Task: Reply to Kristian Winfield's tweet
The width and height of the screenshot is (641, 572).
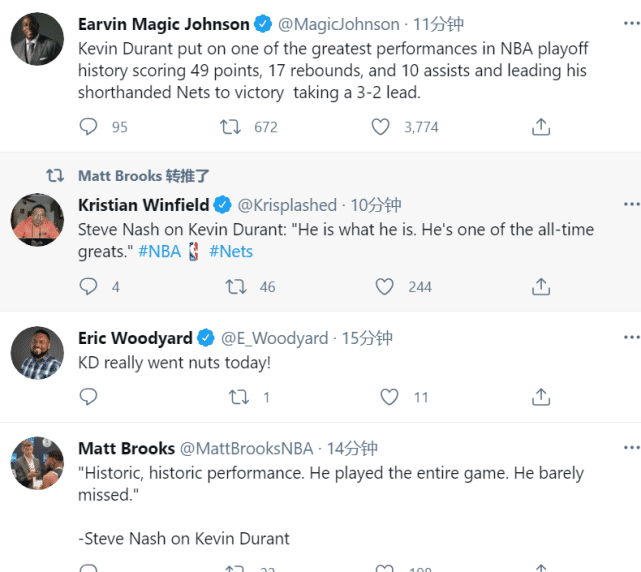Action: tap(89, 287)
